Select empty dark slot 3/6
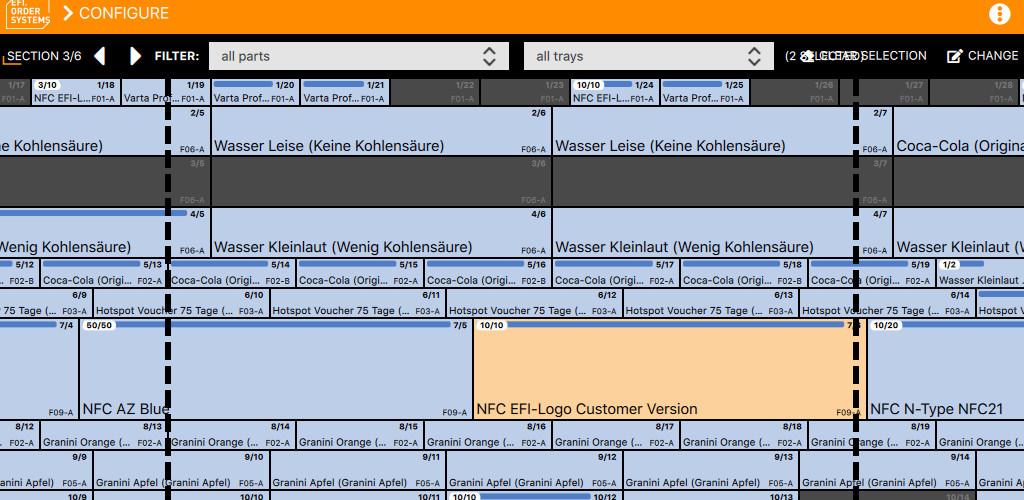The width and height of the screenshot is (1024, 500). pyautogui.click(x=381, y=181)
